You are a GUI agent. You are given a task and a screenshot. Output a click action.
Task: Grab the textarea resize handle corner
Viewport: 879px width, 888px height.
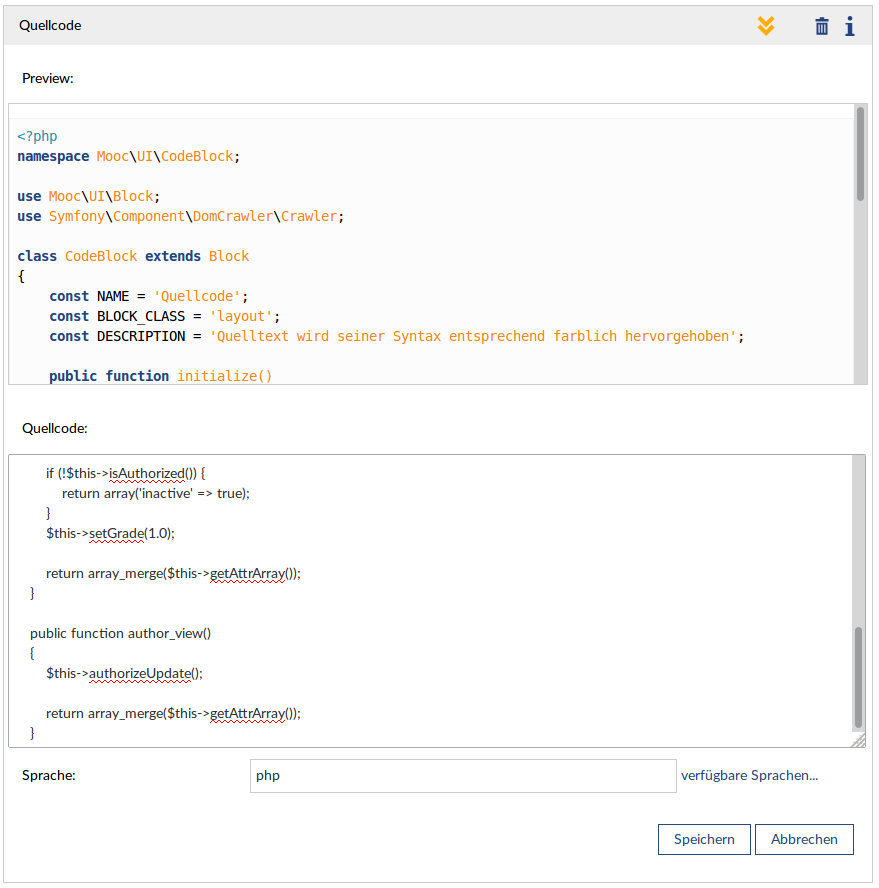click(x=858, y=740)
